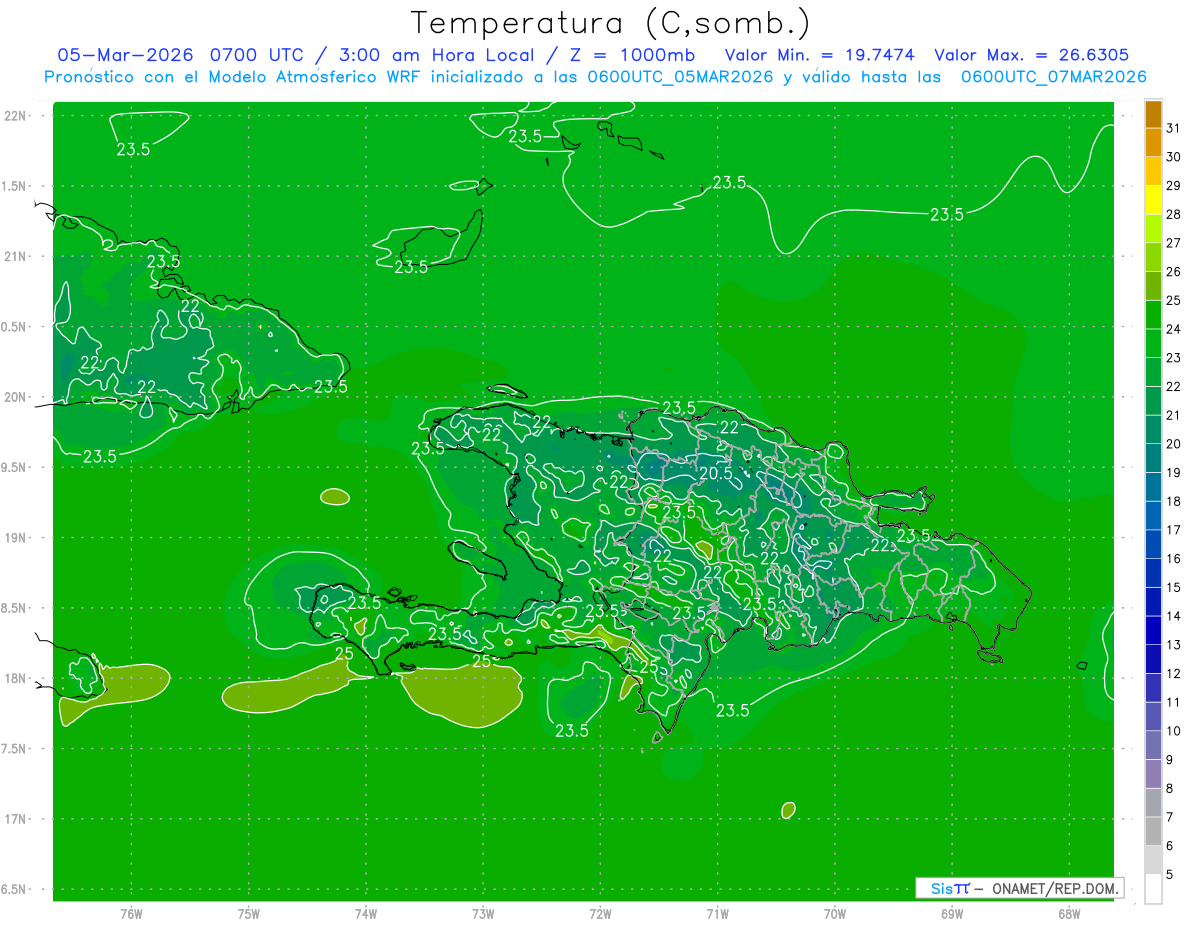Viewport: 1200px width, 927px height.
Task: Click the valid-until time "0600UTC_07MAR2026"
Action: coord(1053,77)
